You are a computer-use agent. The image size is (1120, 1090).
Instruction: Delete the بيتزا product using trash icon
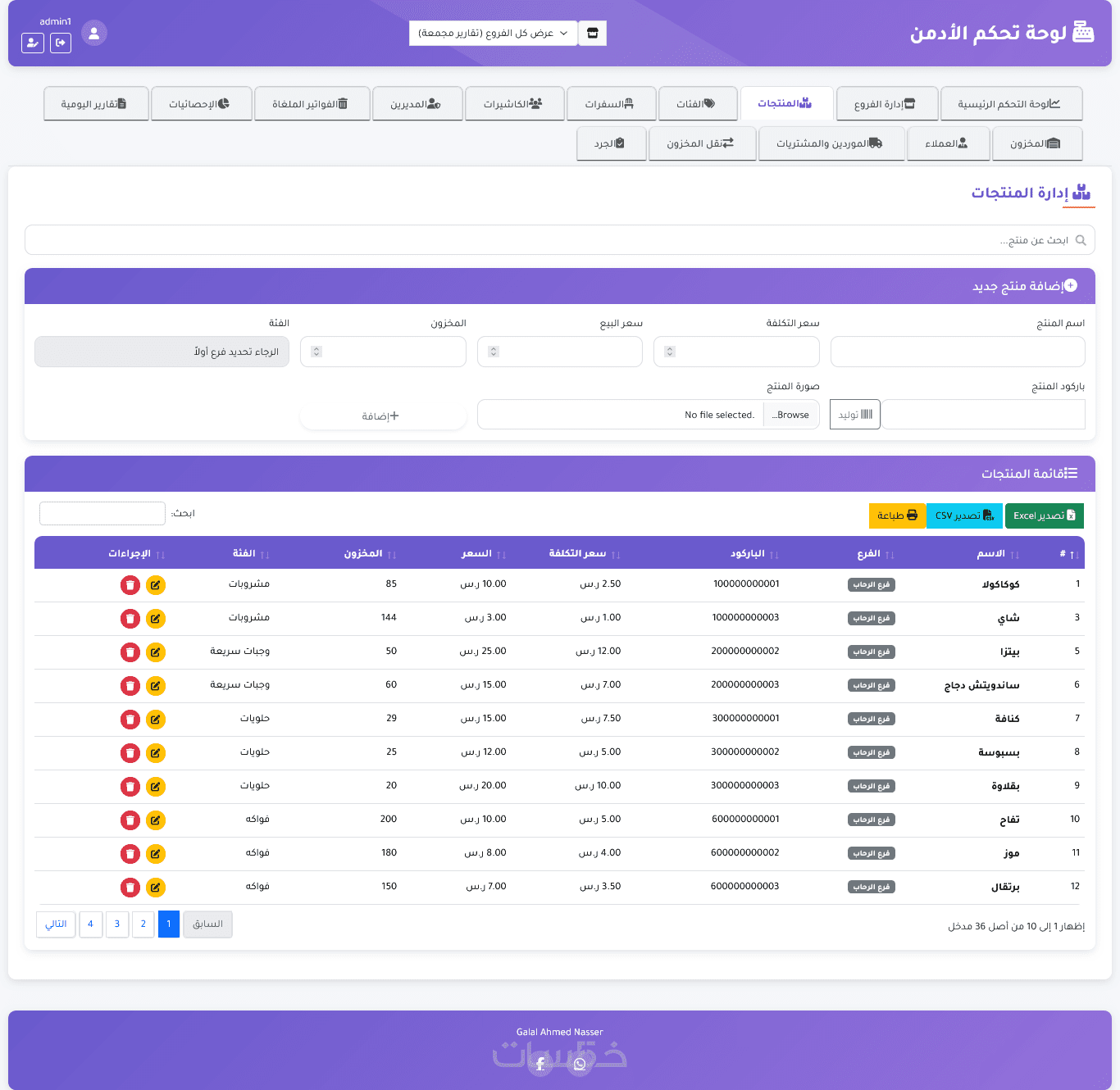point(130,652)
